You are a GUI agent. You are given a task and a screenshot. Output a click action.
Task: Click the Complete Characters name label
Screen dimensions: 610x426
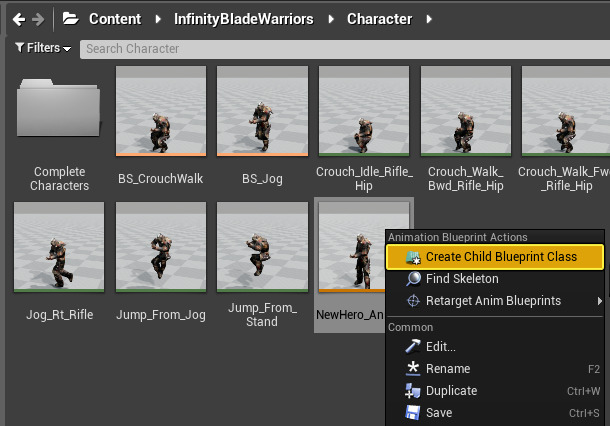(x=60, y=179)
